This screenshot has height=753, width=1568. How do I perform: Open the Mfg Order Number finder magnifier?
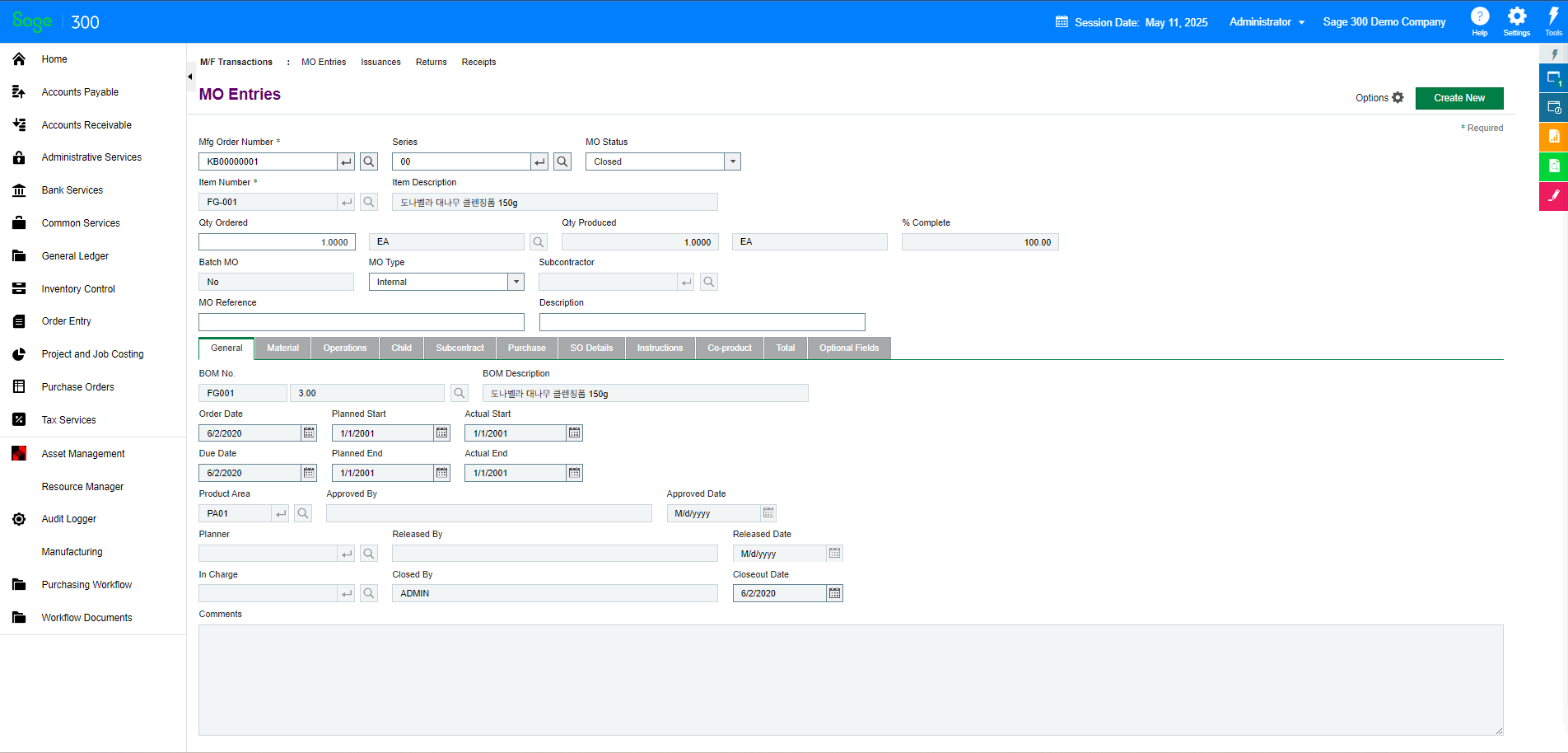(x=369, y=161)
